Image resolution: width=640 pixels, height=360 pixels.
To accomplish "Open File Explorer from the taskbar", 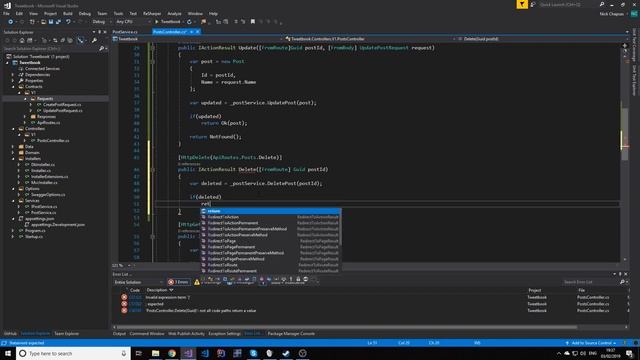I will (x=155, y=353).
